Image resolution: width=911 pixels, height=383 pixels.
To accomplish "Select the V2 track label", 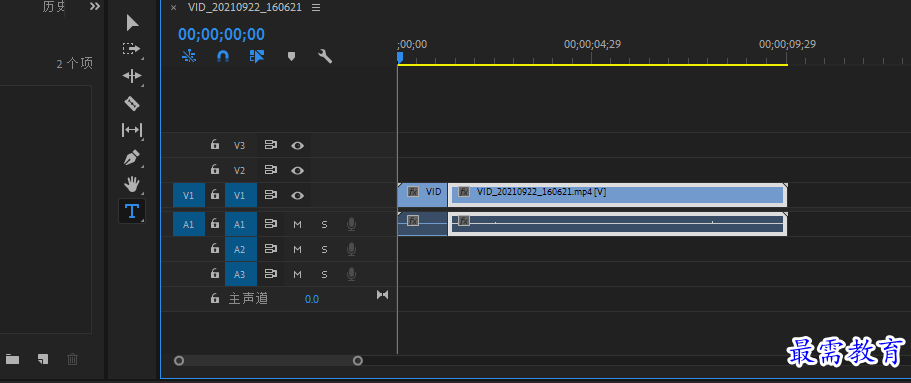I will coord(240,170).
